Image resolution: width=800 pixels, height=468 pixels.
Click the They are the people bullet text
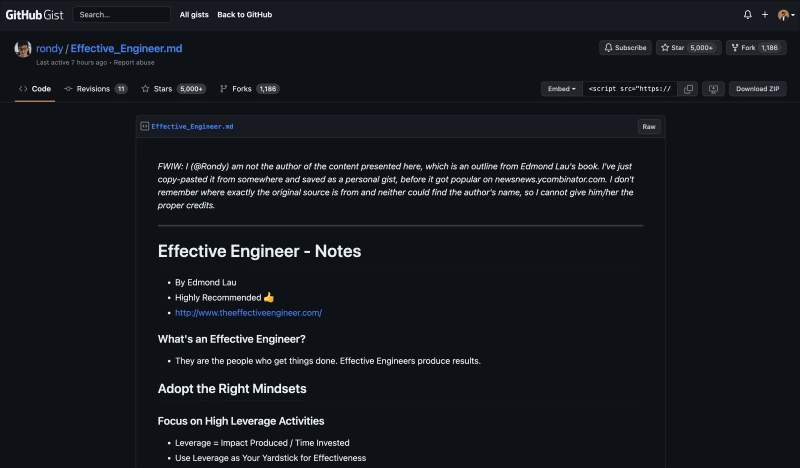click(328, 361)
